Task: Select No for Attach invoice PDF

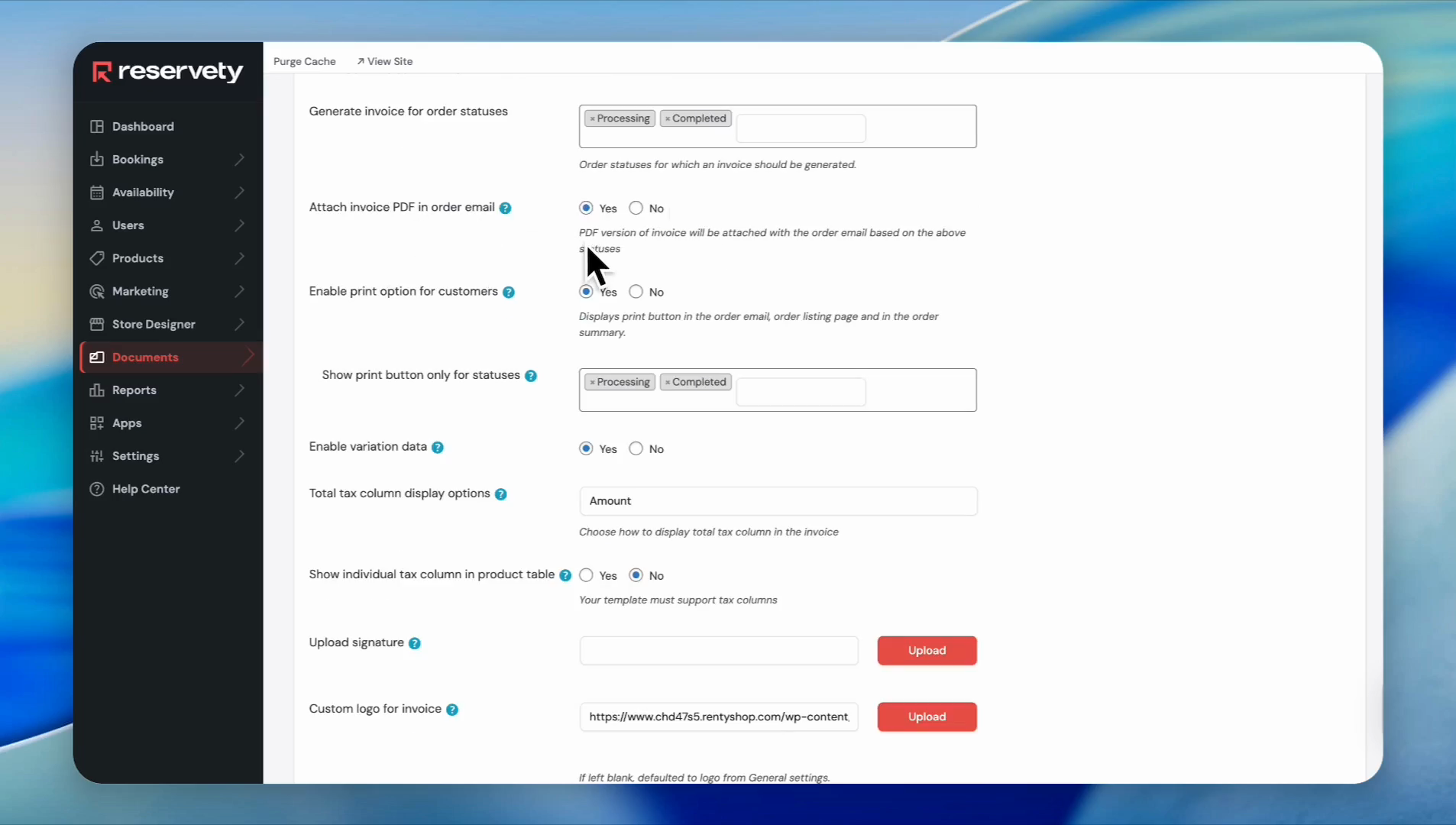Action: coord(636,208)
